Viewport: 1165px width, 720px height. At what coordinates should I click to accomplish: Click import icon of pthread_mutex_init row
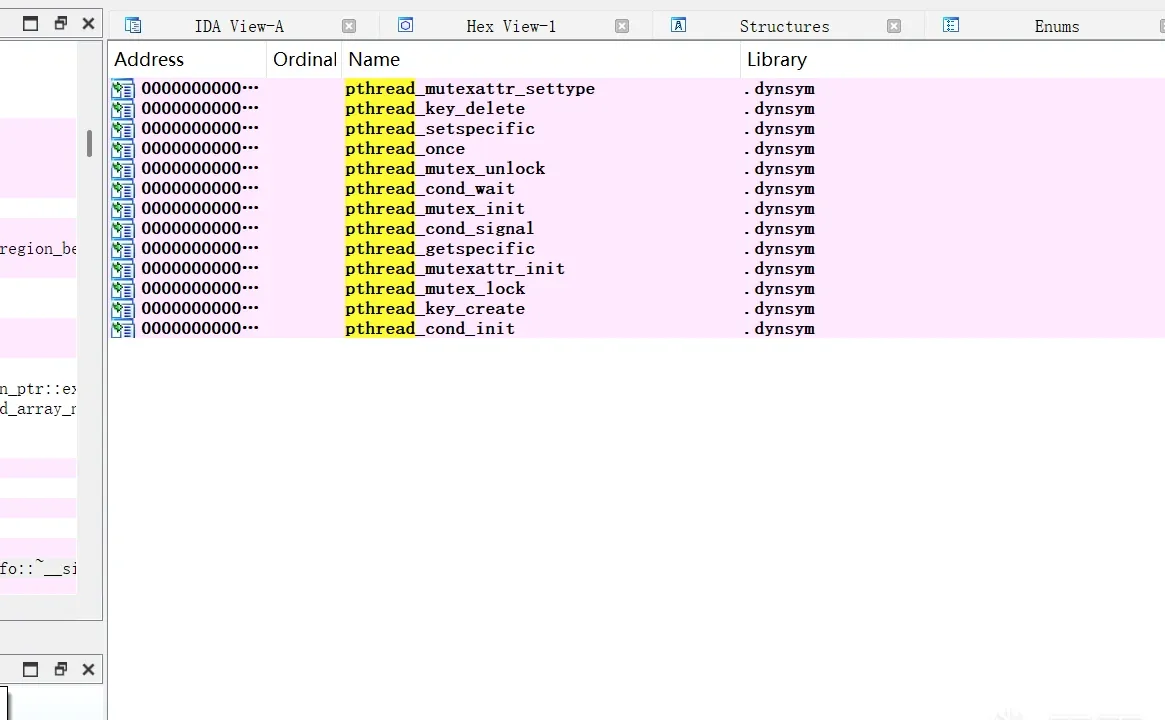pyautogui.click(x=123, y=210)
